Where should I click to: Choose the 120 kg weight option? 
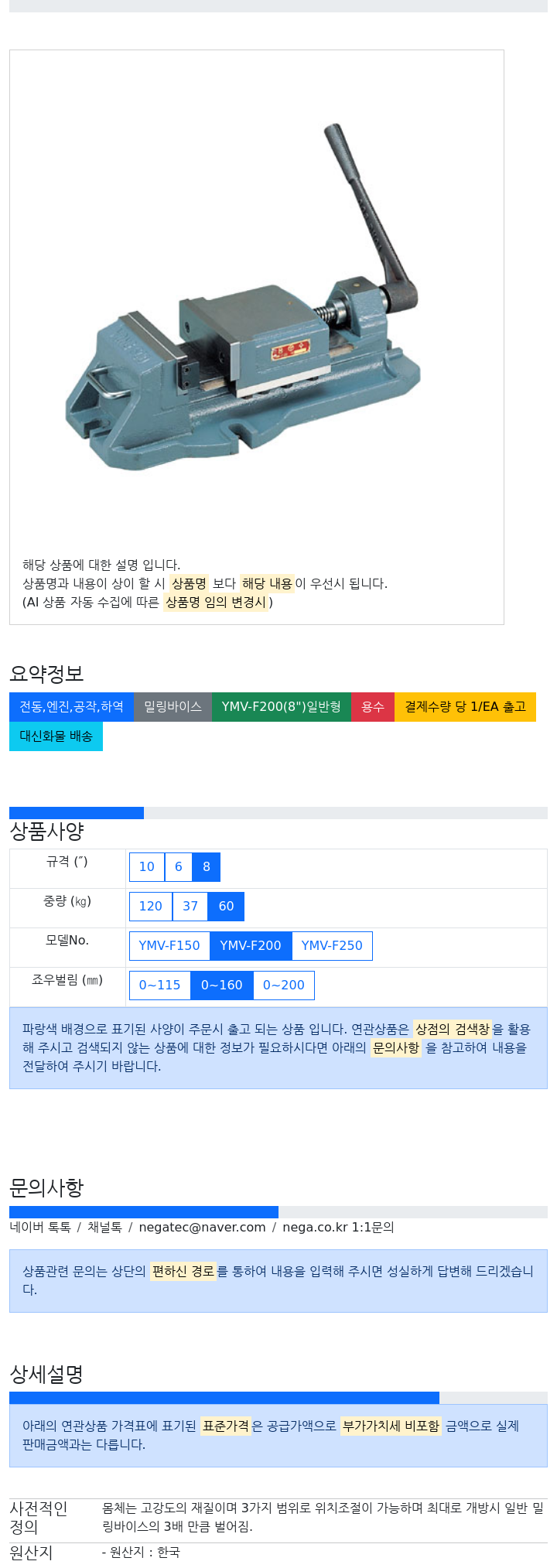click(x=151, y=907)
